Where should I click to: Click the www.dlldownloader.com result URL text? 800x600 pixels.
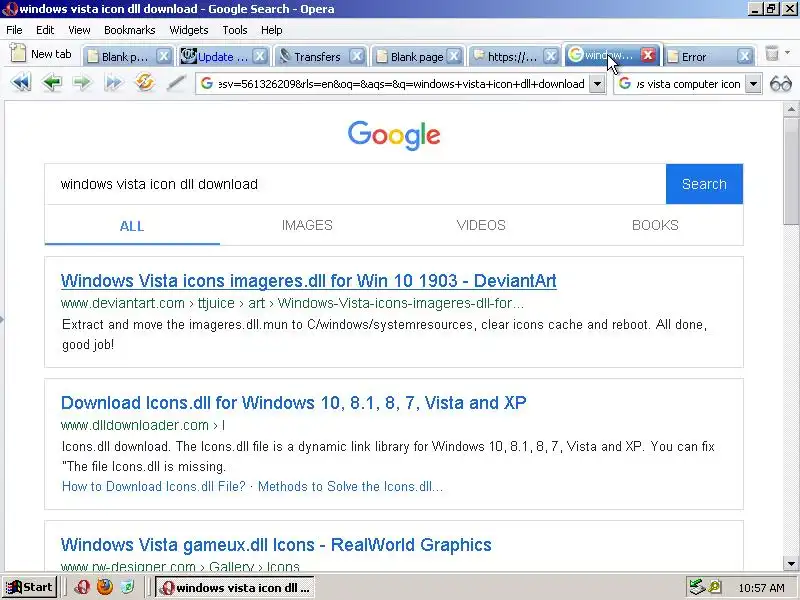coord(142,425)
